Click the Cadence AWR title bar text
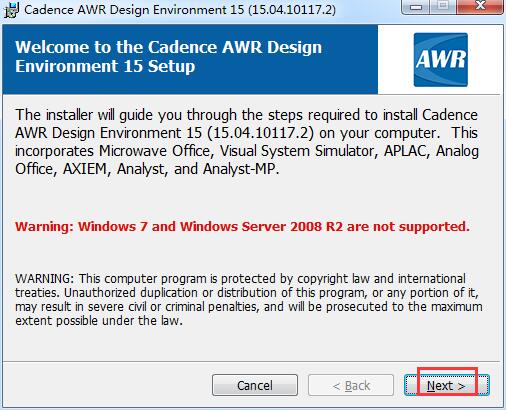506x410 pixels. coord(180,10)
